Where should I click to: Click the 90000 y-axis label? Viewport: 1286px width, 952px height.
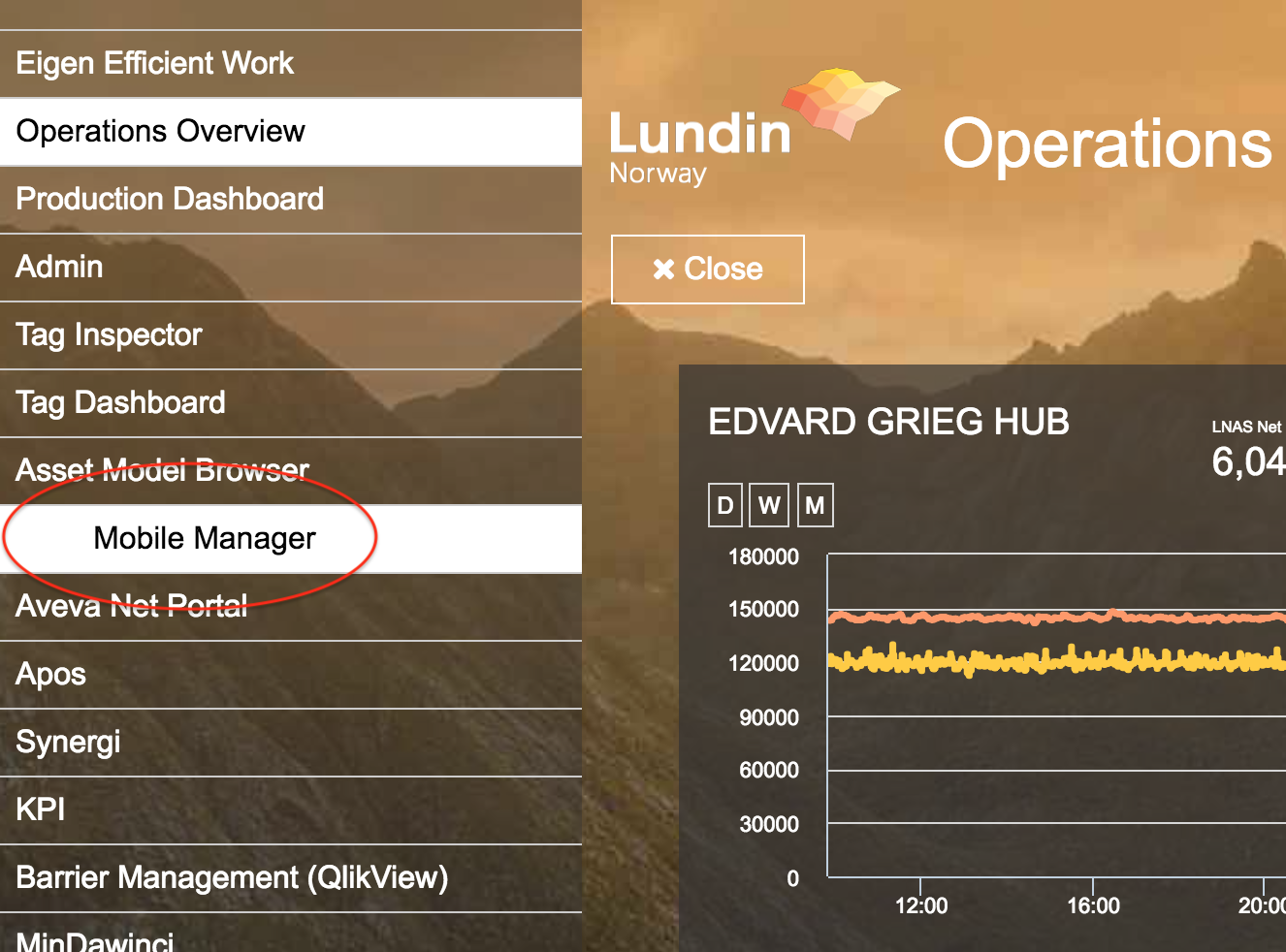pos(769,718)
